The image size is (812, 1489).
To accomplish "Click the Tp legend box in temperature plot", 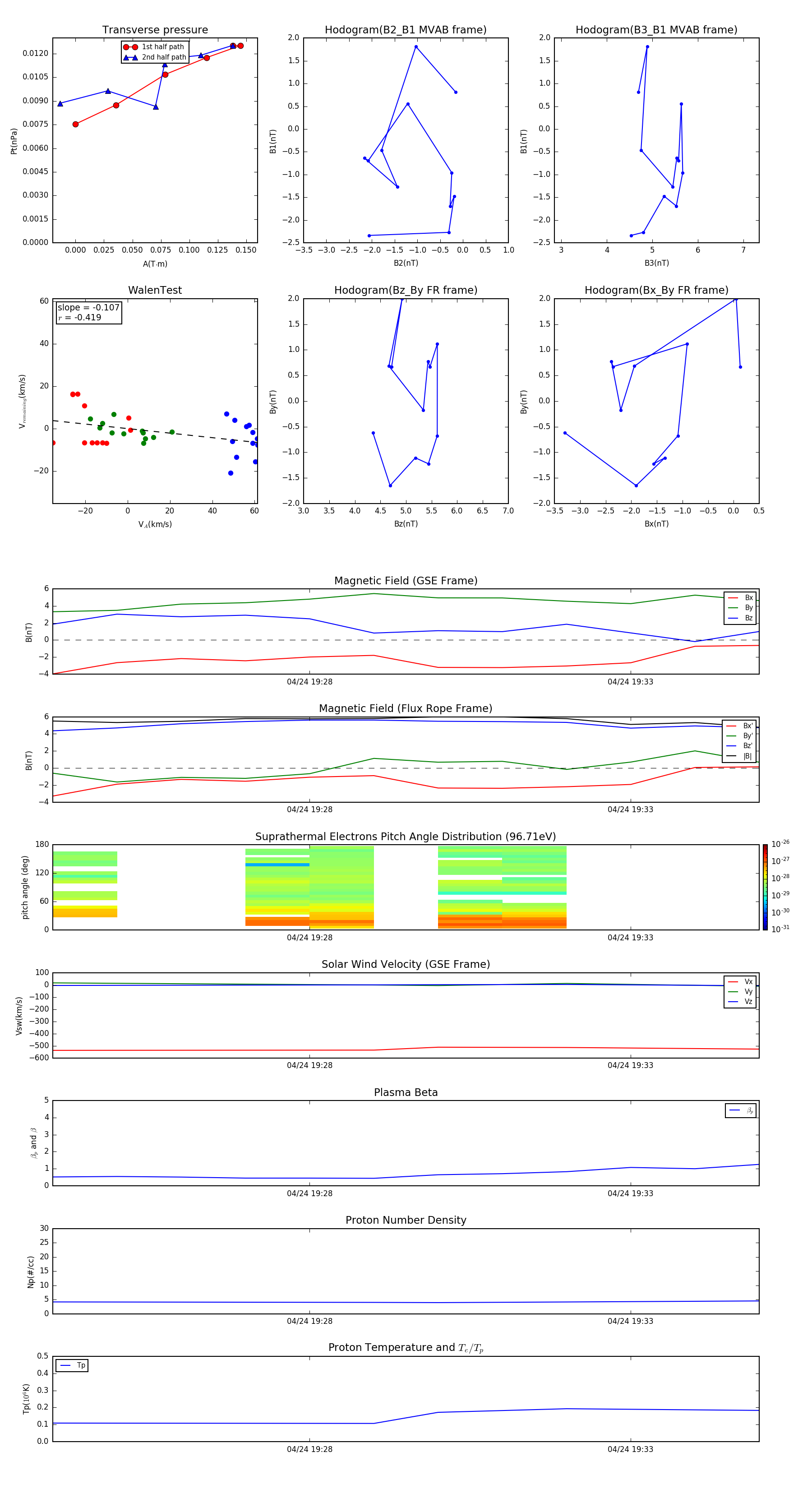I will pos(72,1366).
